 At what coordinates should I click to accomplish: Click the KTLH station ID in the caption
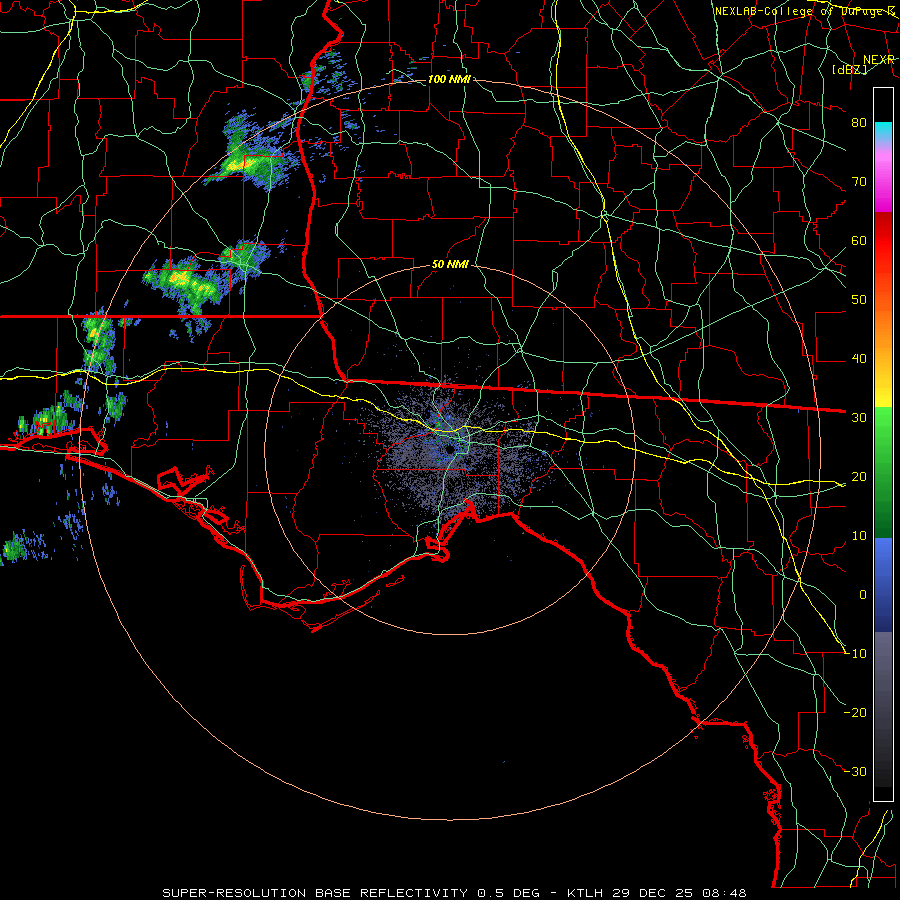586,893
